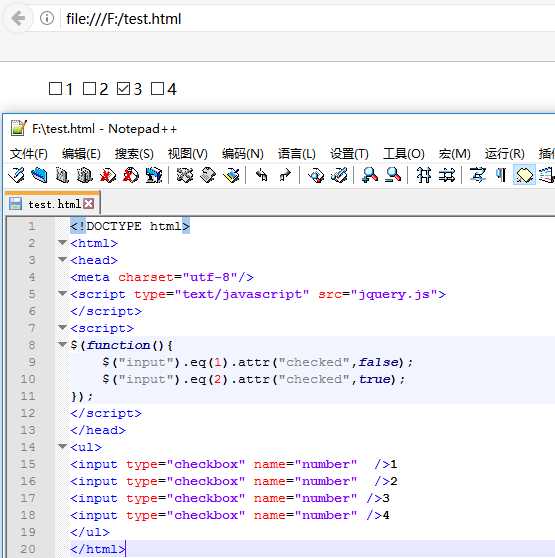The width and height of the screenshot is (555, 558).
Task: Open the 编辑(E) menu
Action: tap(81, 154)
